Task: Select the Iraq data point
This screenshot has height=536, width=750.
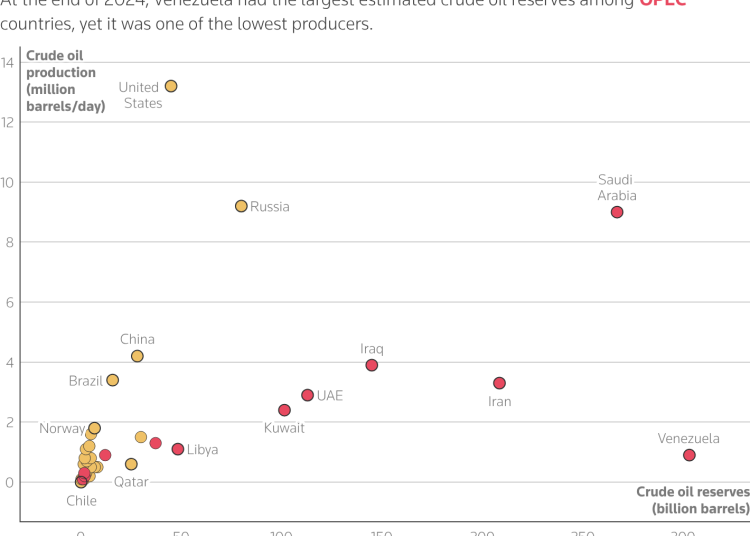Action: (x=372, y=365)
